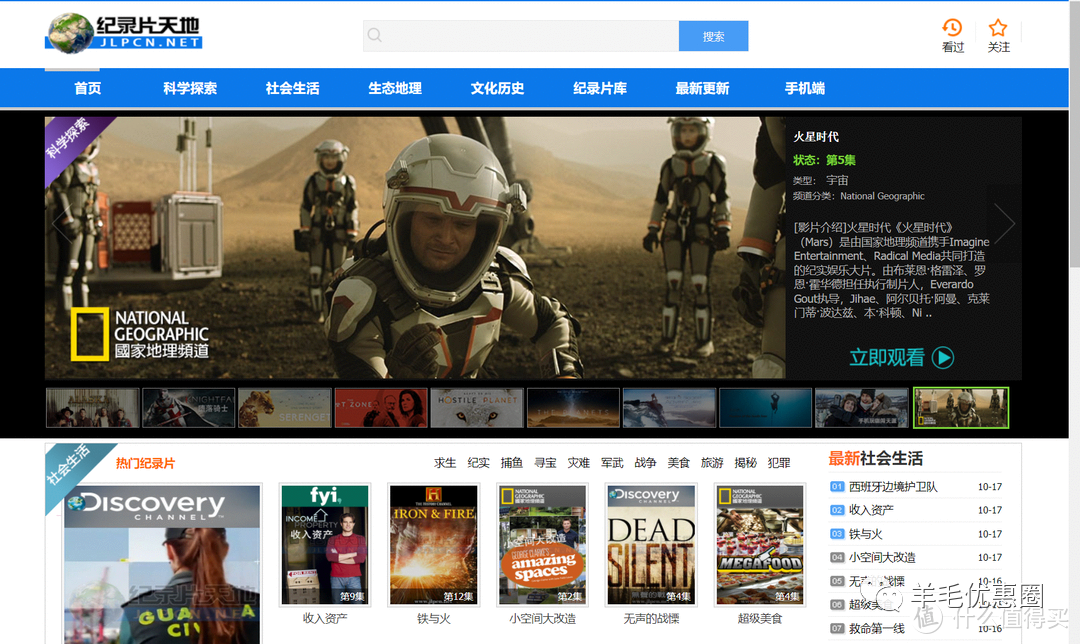The image size is (1080, 644).
Task: Click the blue 搜索 button
Action: coord(713,36)
